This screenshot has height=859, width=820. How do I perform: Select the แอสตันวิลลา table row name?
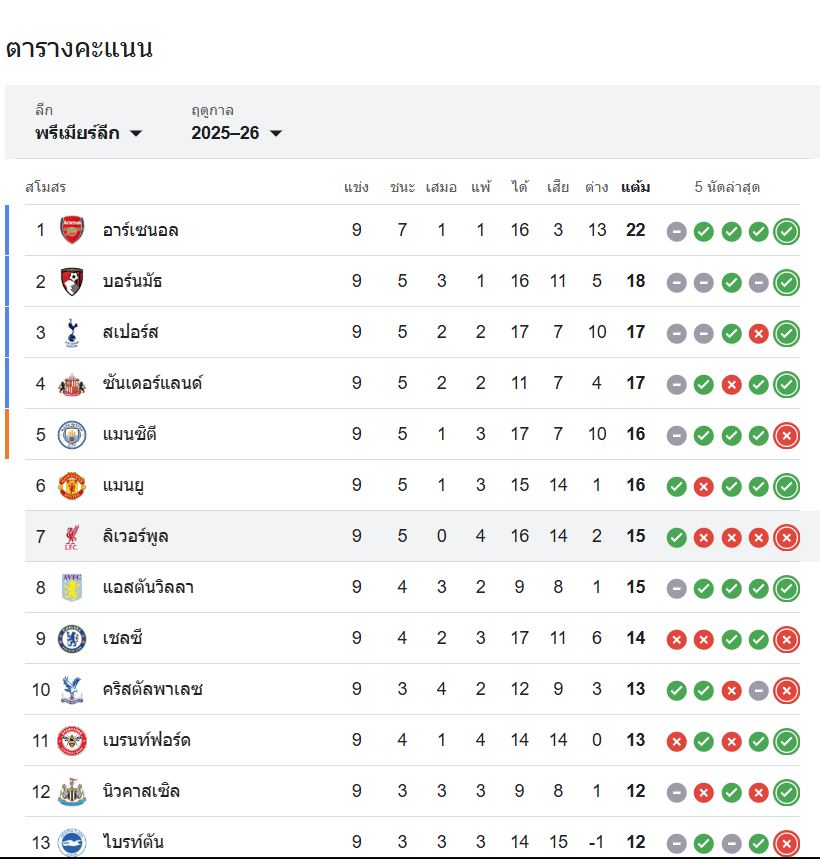[x=148, y=587]
